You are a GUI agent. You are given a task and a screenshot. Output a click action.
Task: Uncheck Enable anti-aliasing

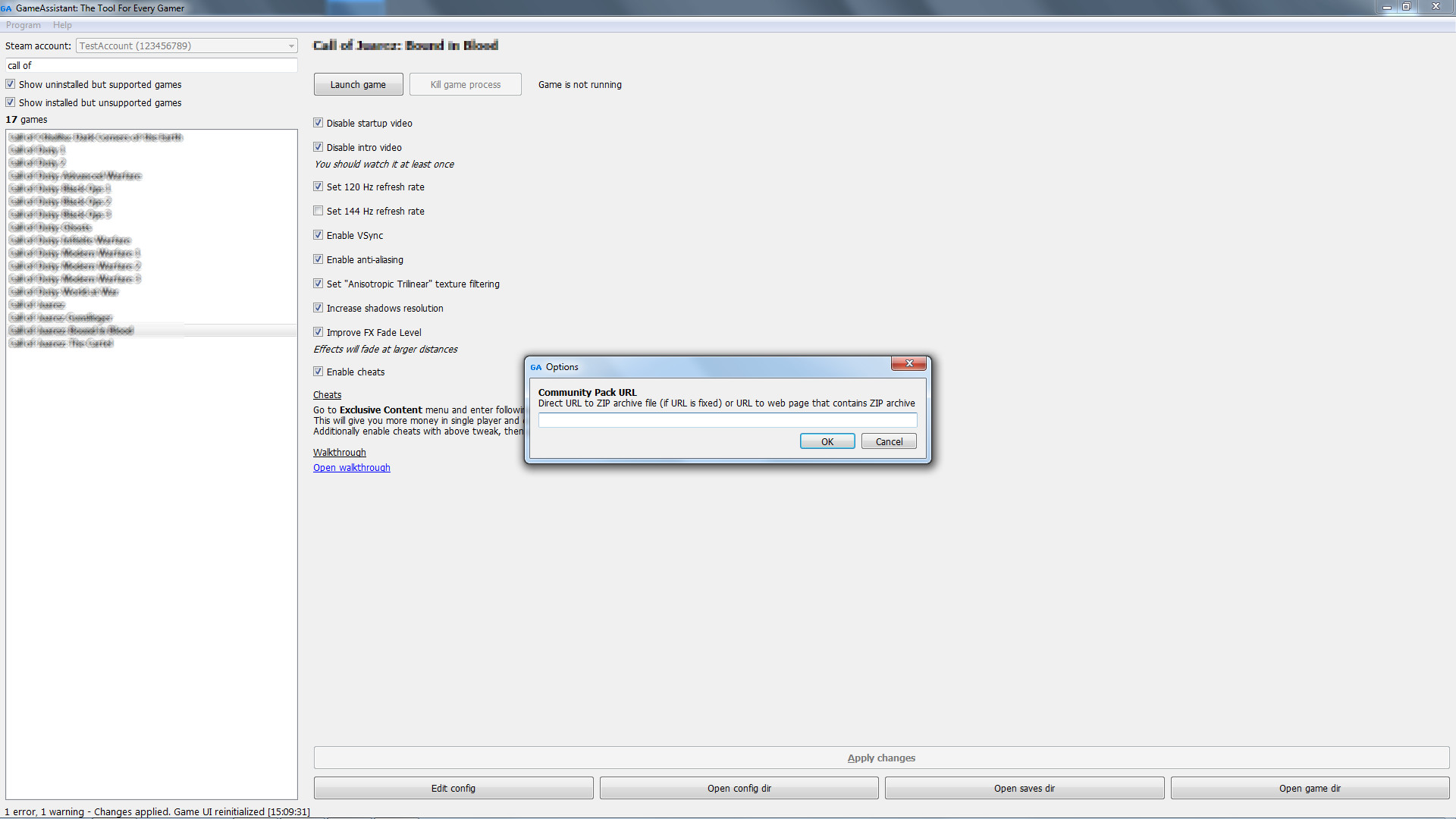pyautogui.click(x=318, y=259)
